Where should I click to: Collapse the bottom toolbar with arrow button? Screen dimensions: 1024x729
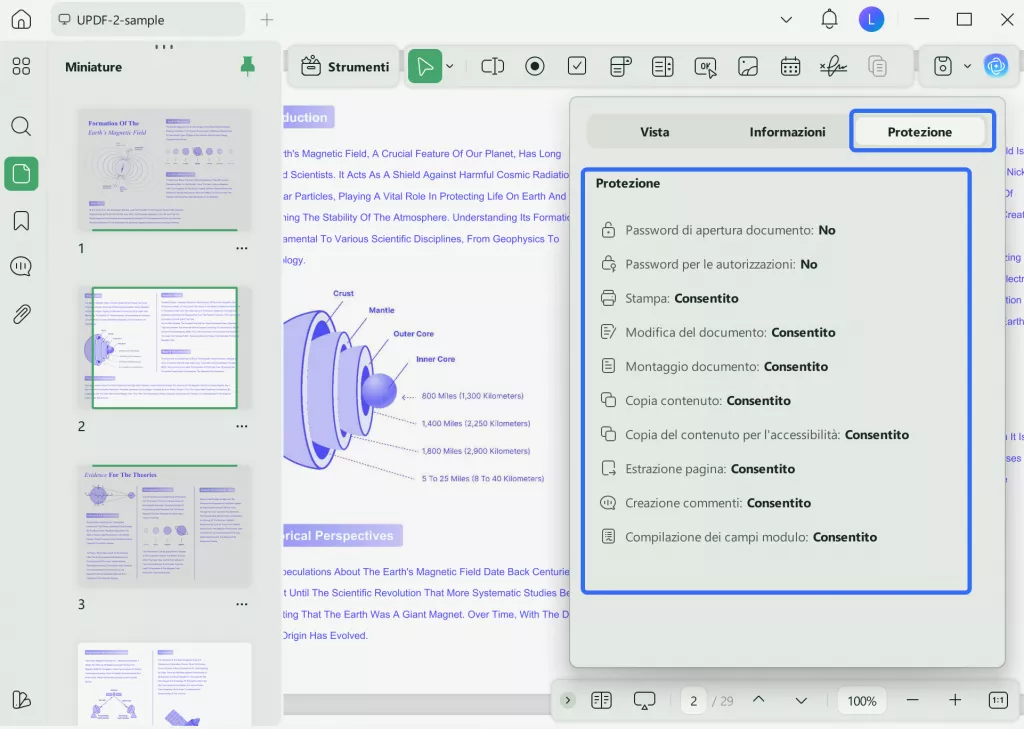tap(568, 700)
